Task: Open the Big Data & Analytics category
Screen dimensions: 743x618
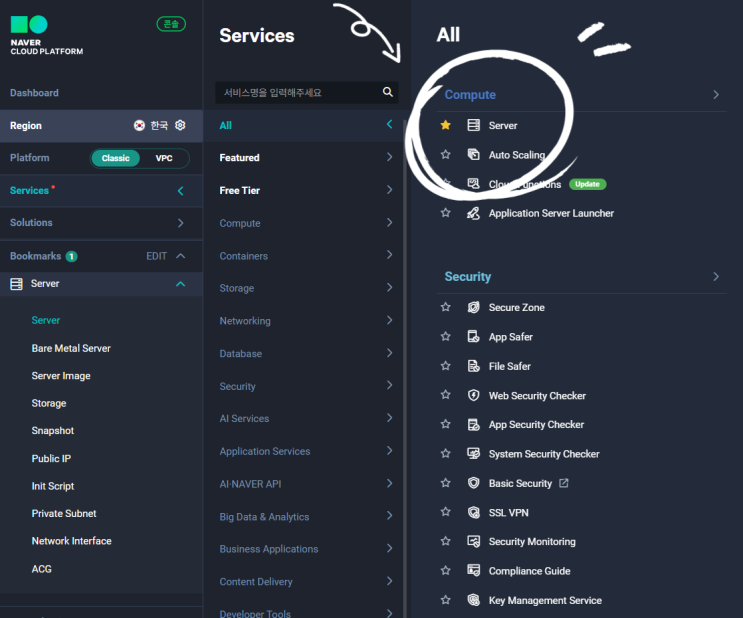Action: click(306, 517)
